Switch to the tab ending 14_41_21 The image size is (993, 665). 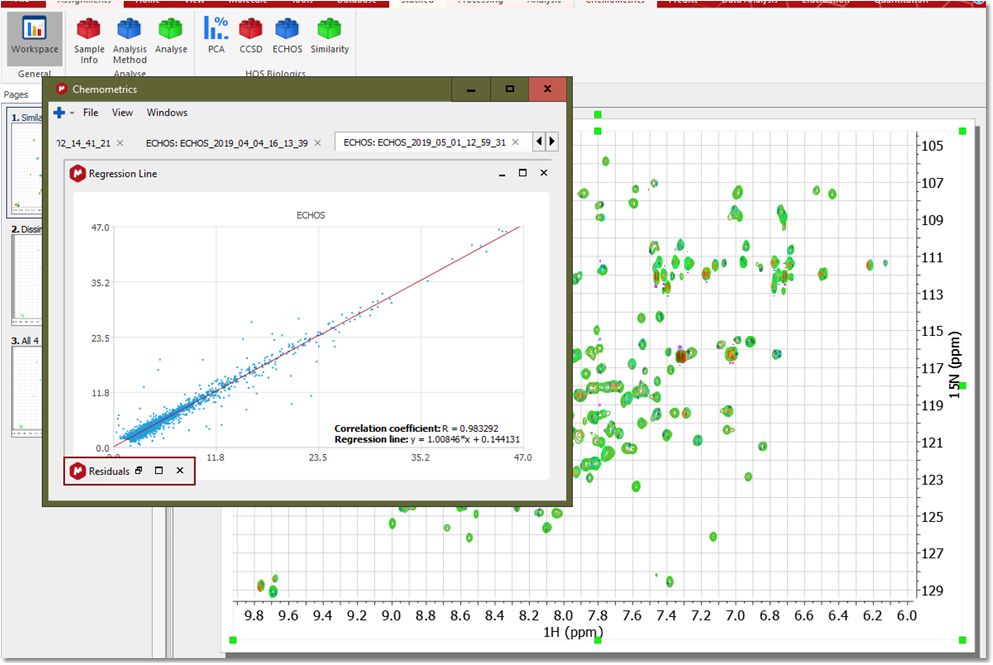pos(83,143)
